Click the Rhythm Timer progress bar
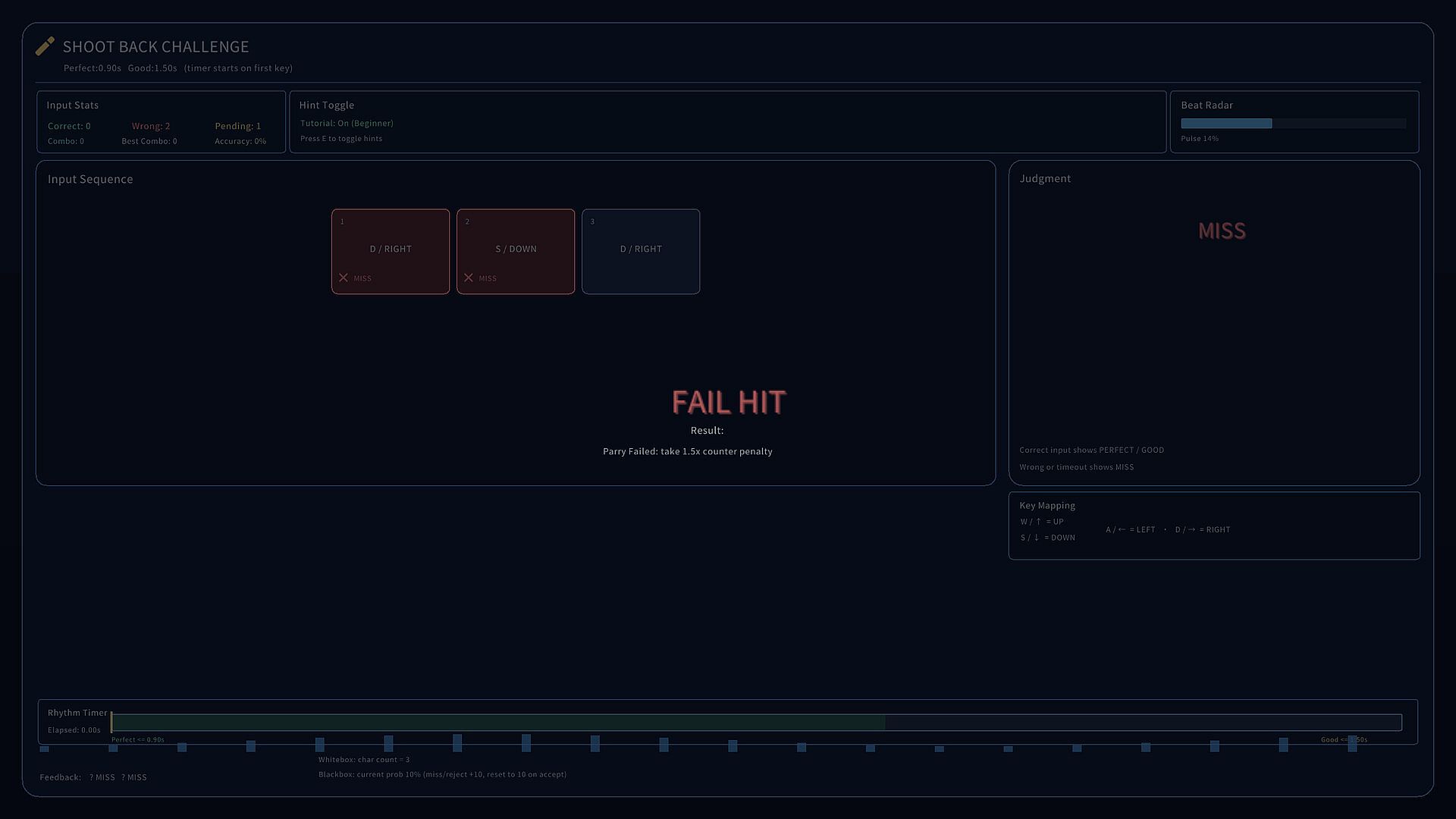 (756, 723)
